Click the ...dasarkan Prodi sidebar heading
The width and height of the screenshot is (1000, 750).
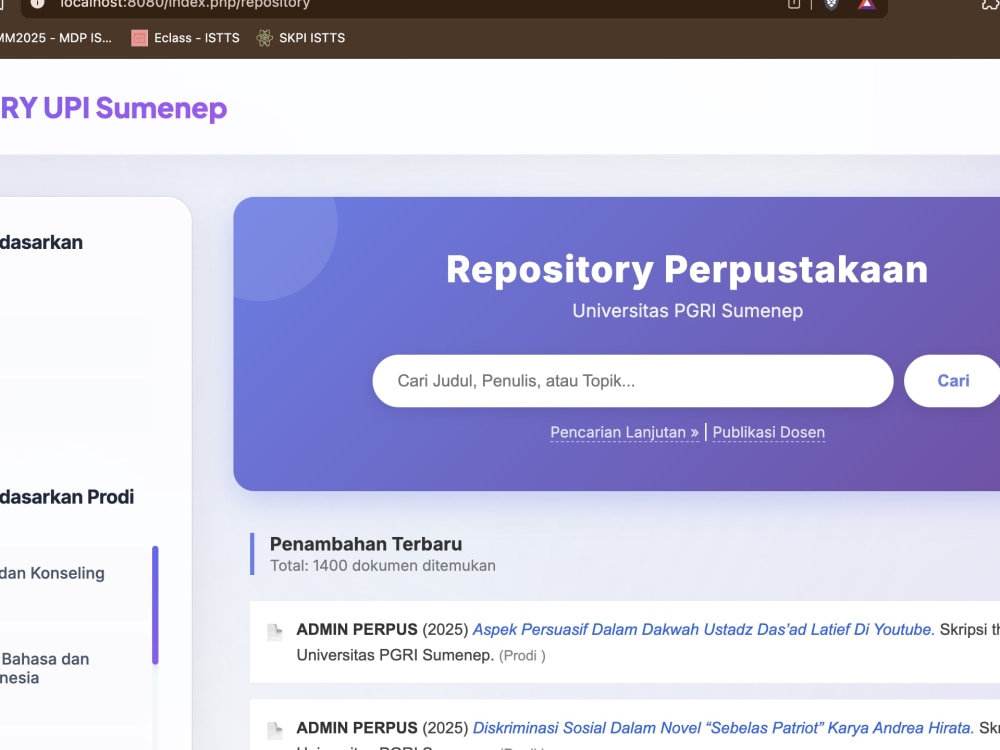(x=67, y=497)
